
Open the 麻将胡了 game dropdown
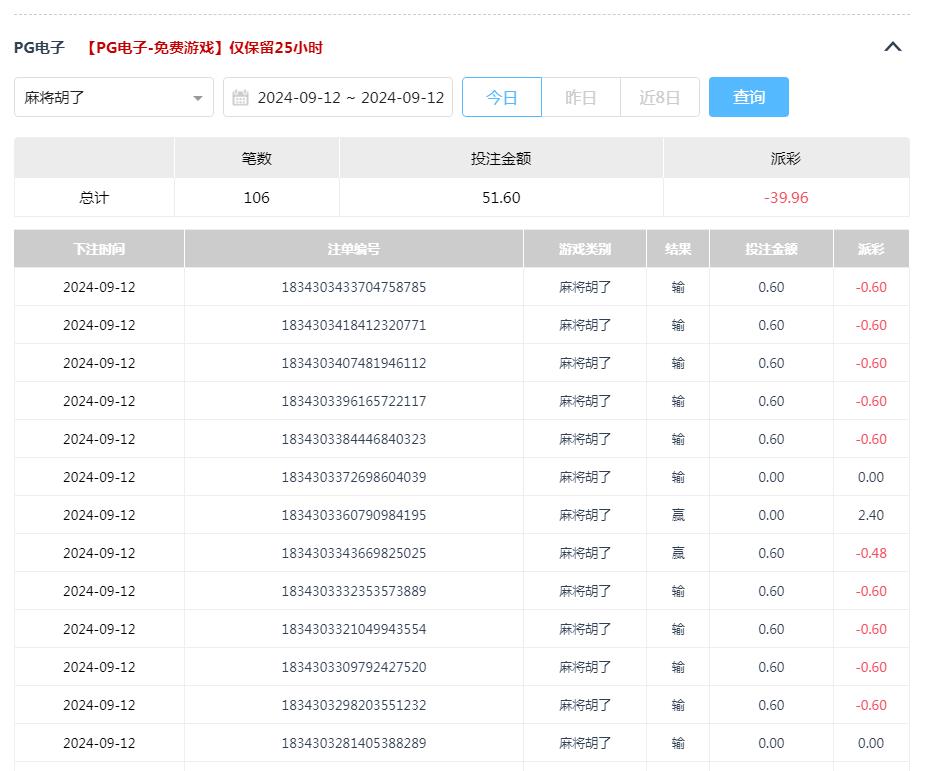click(x=114, y=97)
